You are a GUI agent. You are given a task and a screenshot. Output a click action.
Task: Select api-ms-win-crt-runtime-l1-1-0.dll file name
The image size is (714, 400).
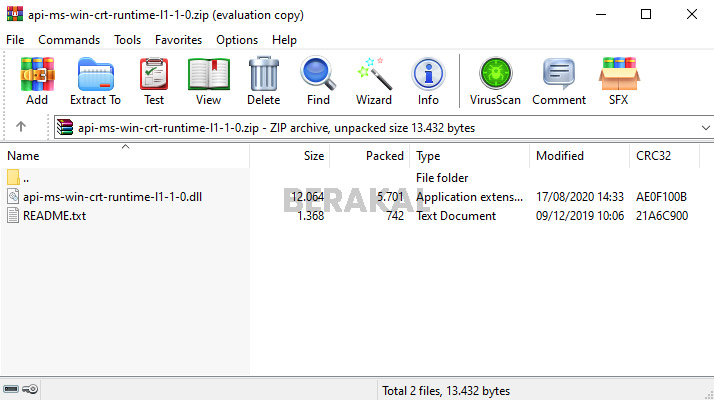click(112, 197)
